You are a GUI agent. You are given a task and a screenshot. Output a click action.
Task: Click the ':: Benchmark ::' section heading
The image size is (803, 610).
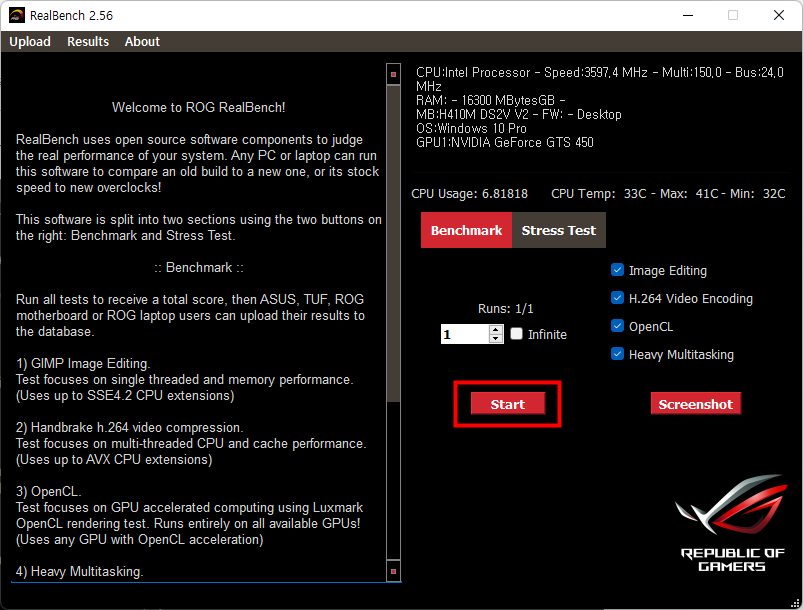199,267
